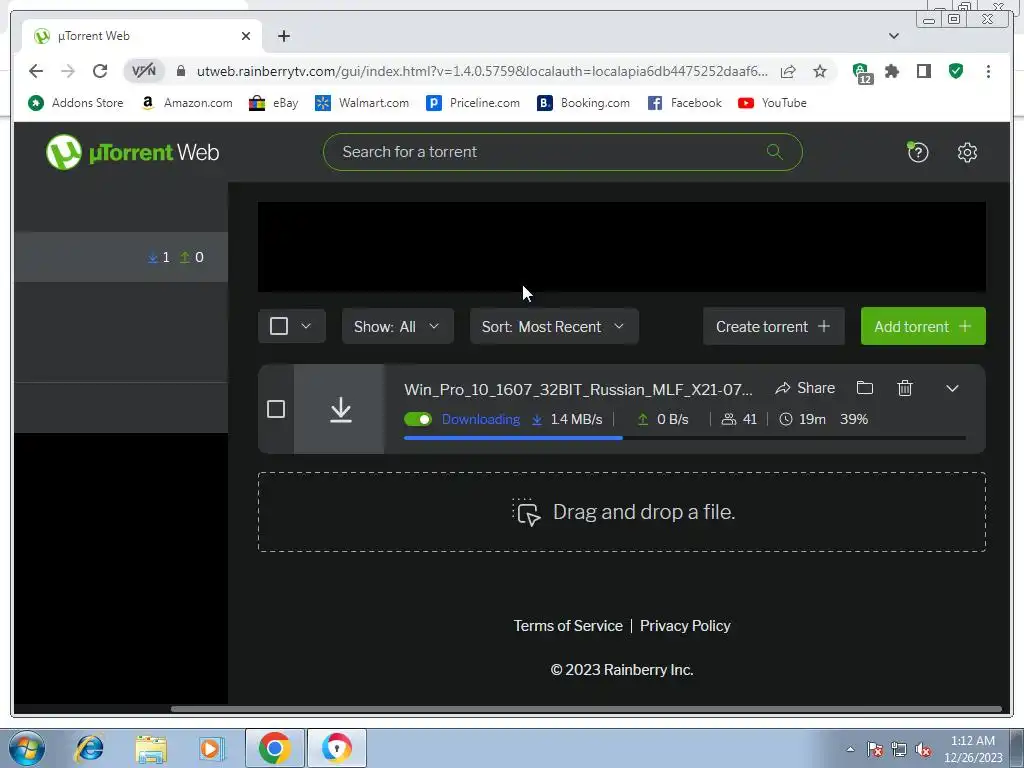
Task: Open Windows Start menu
Action: pyautogui.click(x=27, y=748)
